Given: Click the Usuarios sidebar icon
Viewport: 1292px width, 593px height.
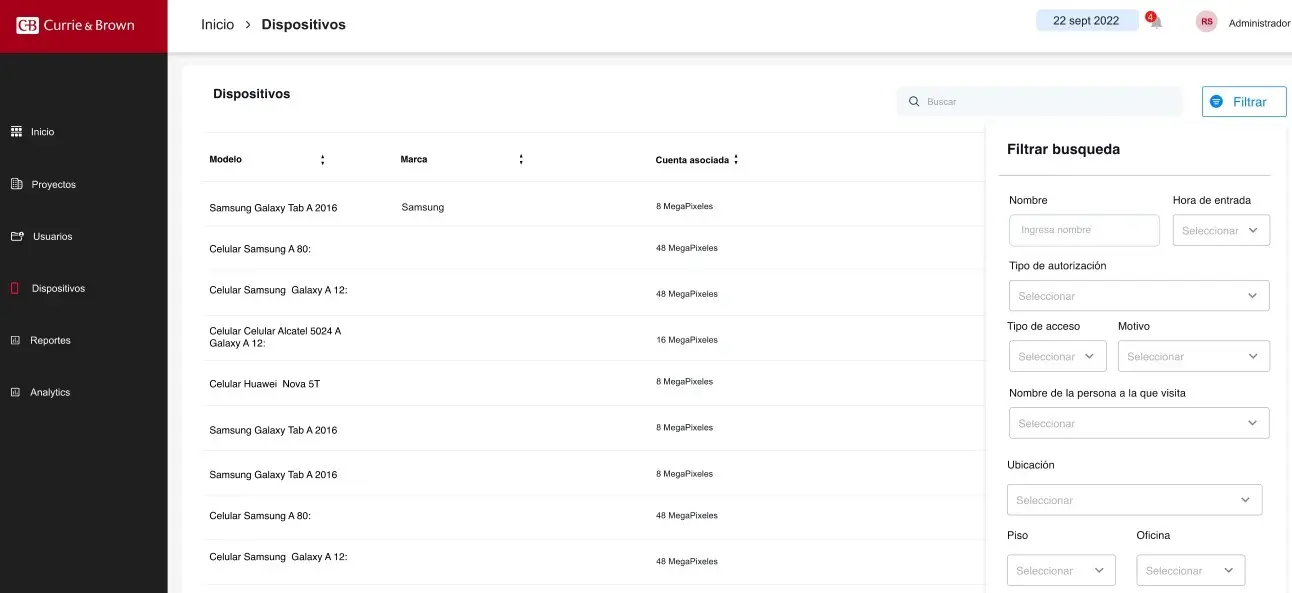Looking at the screenshot, I should coord(16,237).
